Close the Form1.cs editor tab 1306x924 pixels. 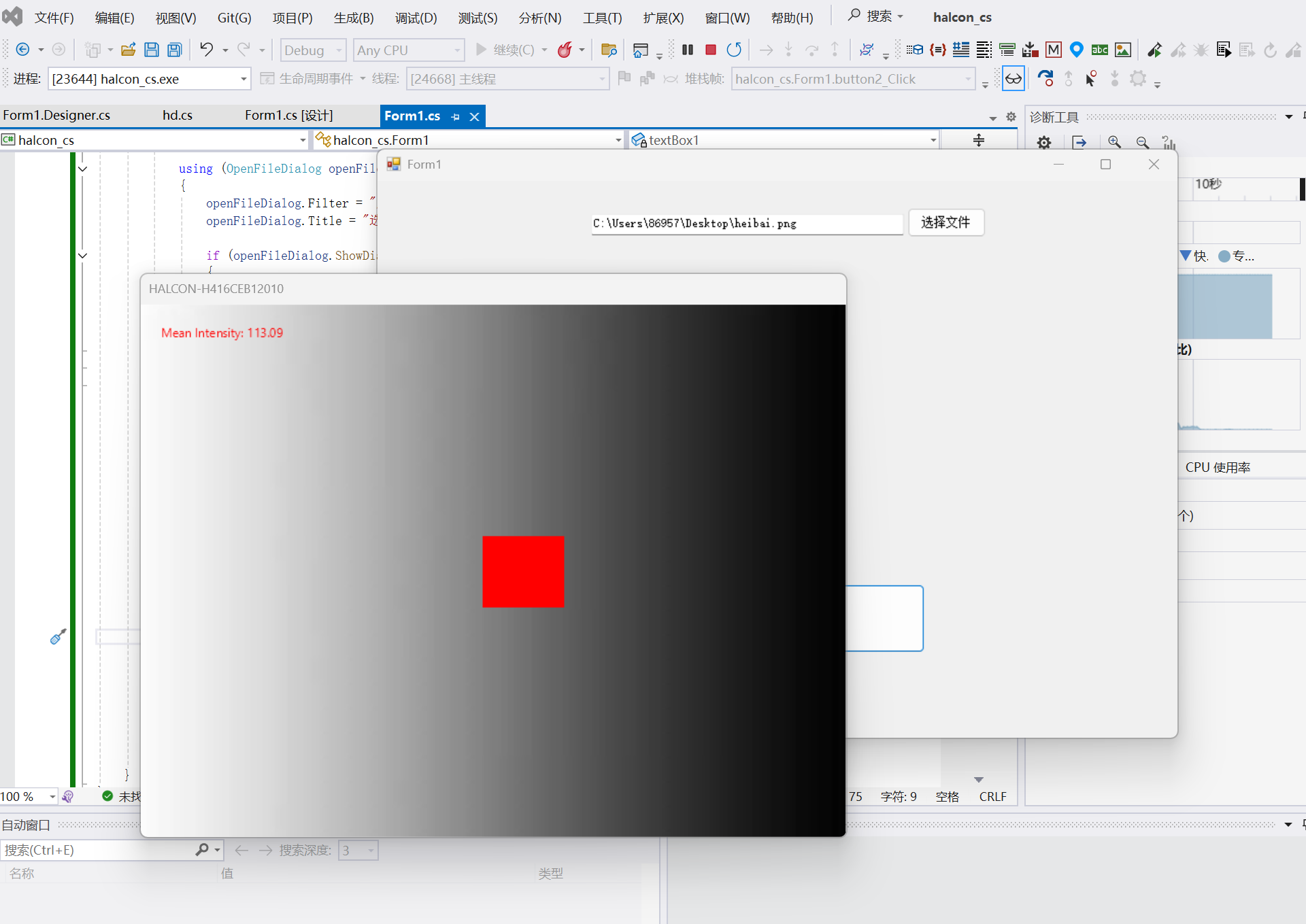(475, 117)
